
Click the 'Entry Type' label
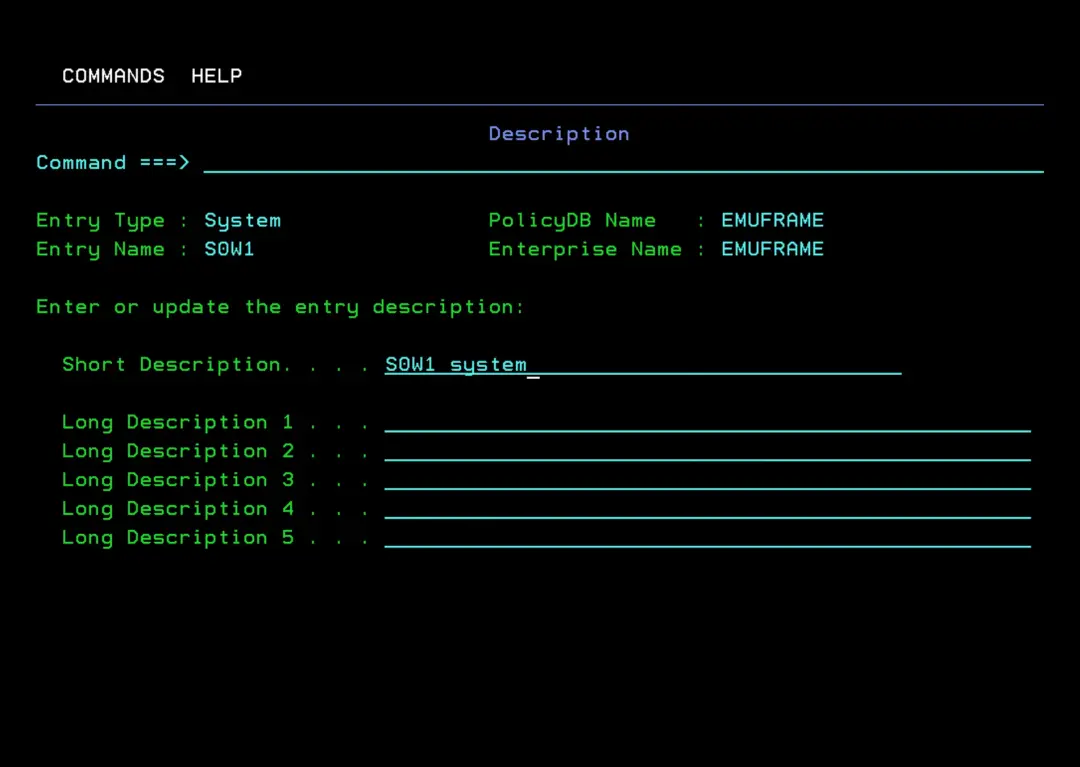coord(101,221)
